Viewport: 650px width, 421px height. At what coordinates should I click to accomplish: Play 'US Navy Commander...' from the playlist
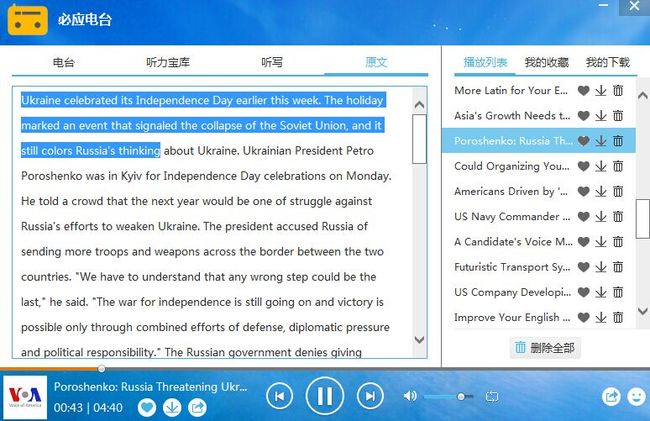pos(512,216)
